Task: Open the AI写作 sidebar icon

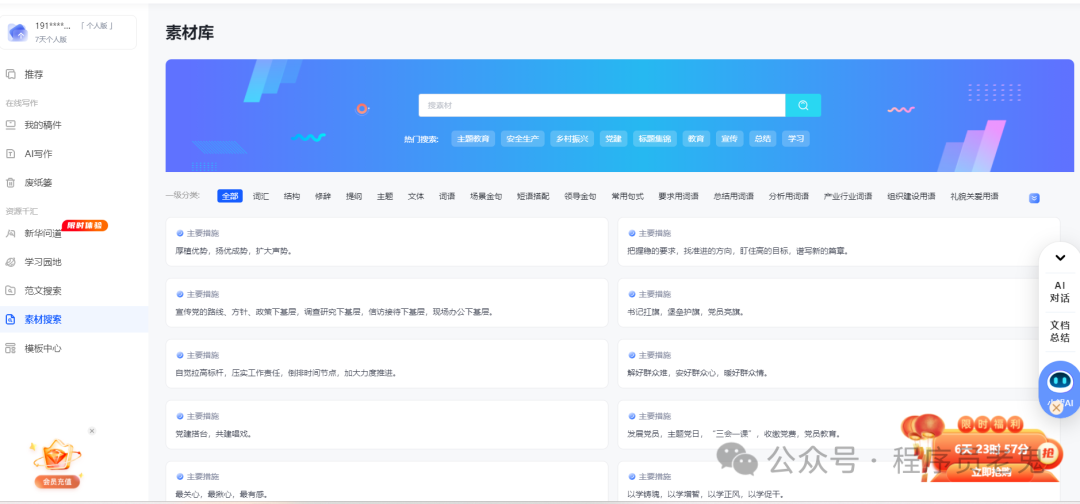Action: [x=10, y=154]
